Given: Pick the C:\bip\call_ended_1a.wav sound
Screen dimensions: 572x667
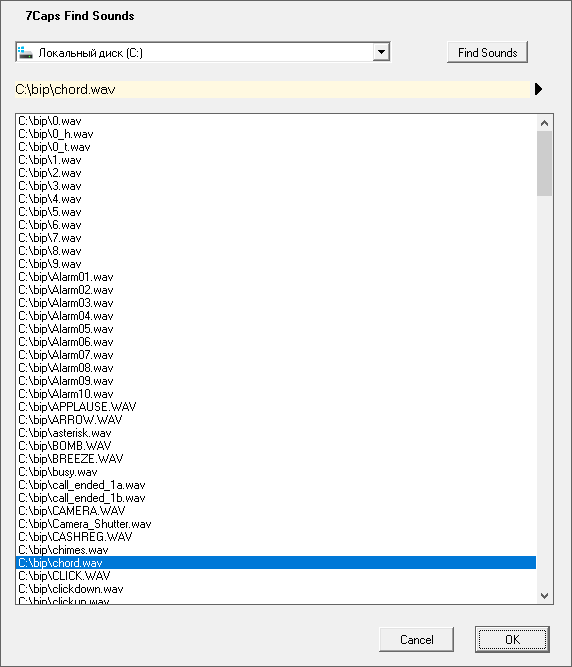Looking at the screenshot, I should (276, 485).
